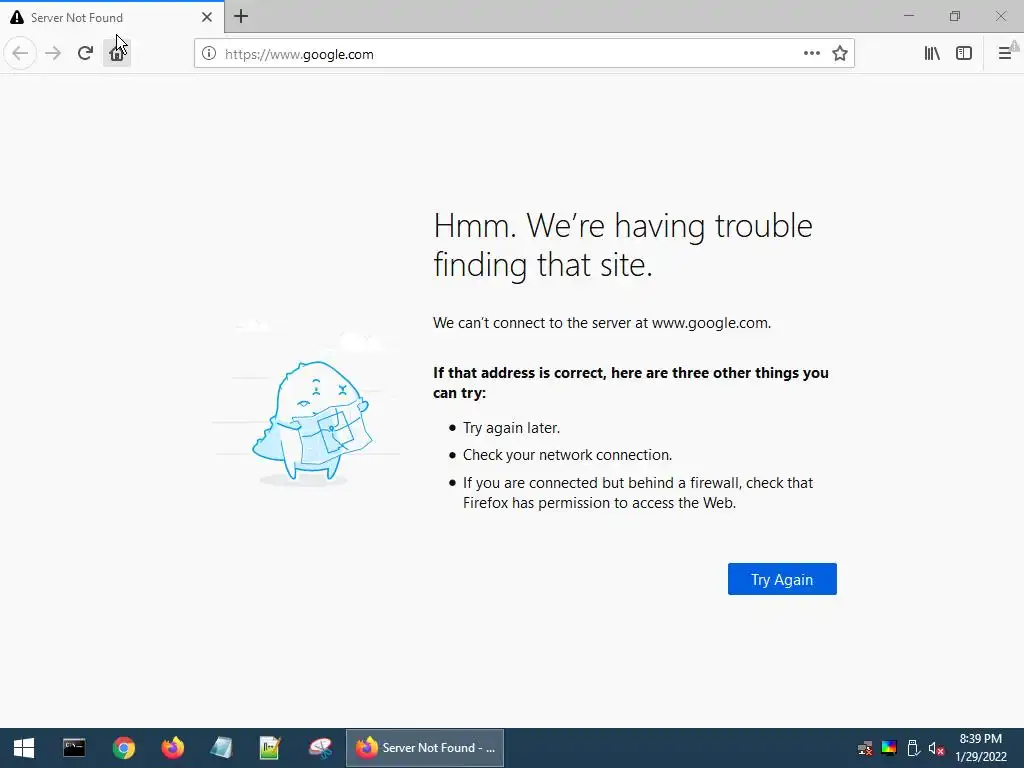Show site information icon in address bar
The width and height of the screenshot is (1024, 768).
209,54
